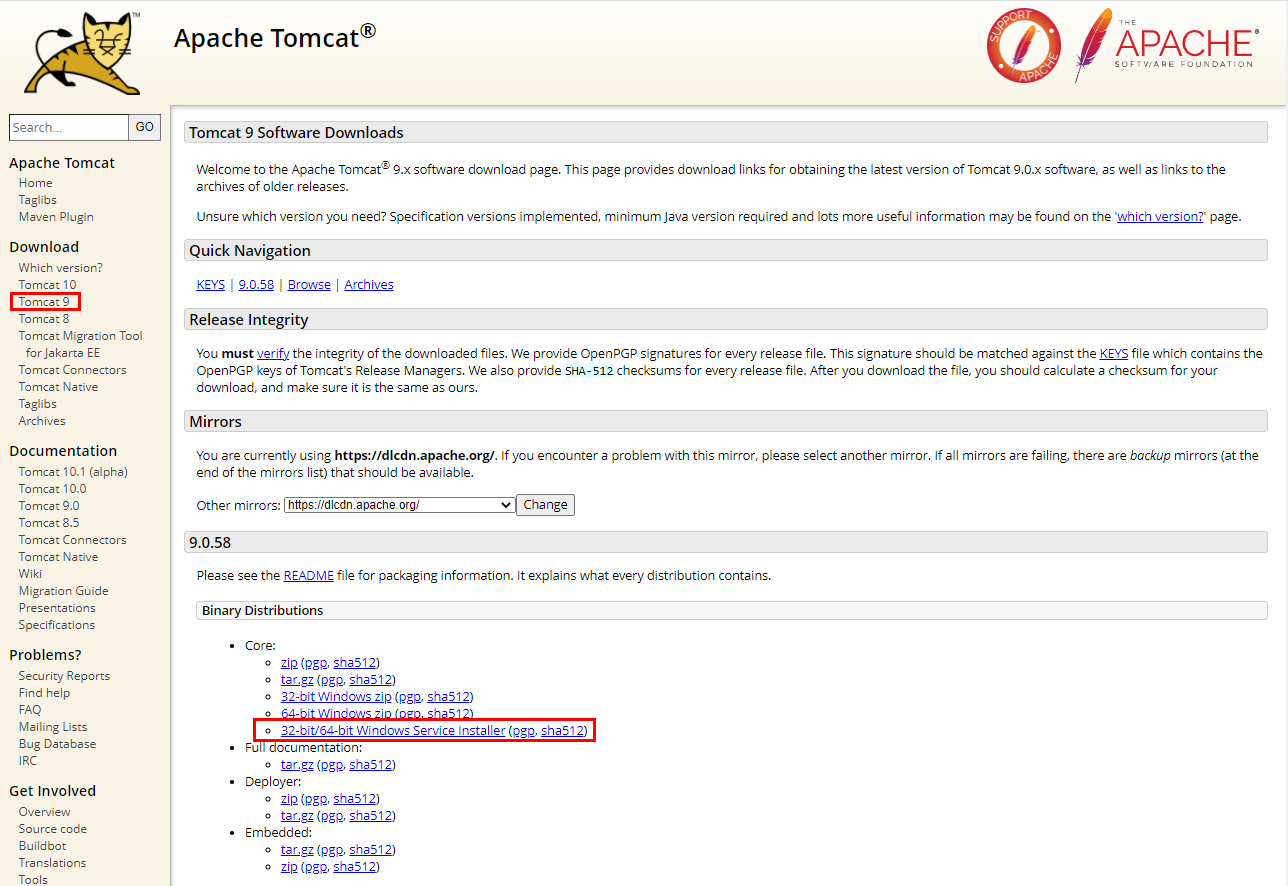Open Tomcat 10.0 documentation link
Screen dimensions: 1288x886
point(52,489)
